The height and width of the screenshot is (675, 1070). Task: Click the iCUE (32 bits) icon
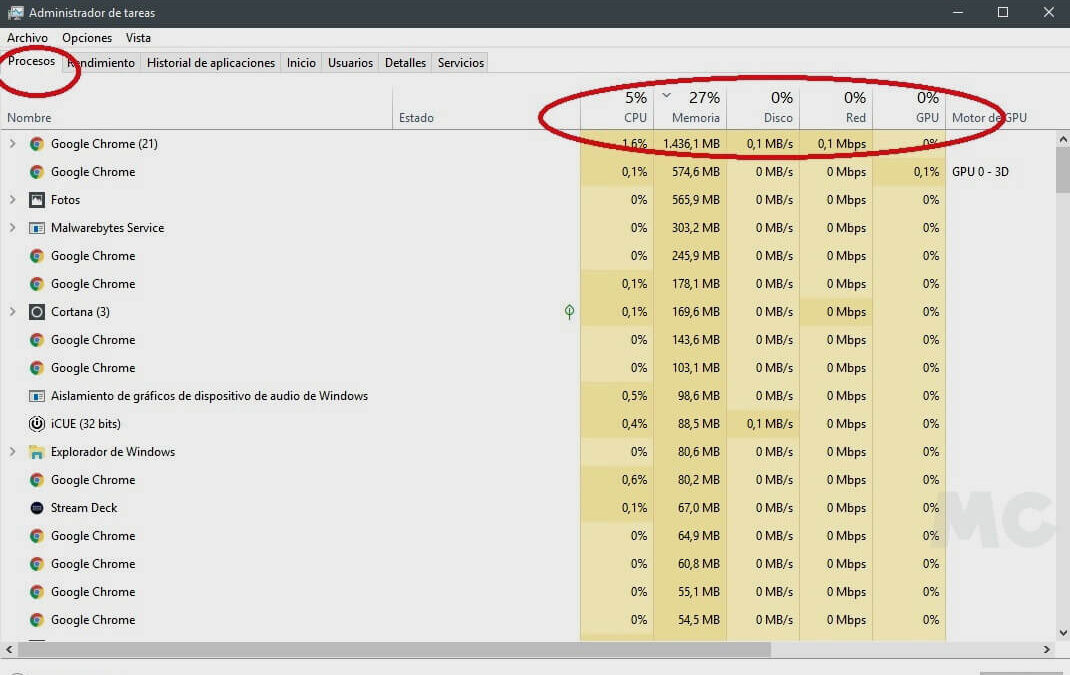pos(37,424)
